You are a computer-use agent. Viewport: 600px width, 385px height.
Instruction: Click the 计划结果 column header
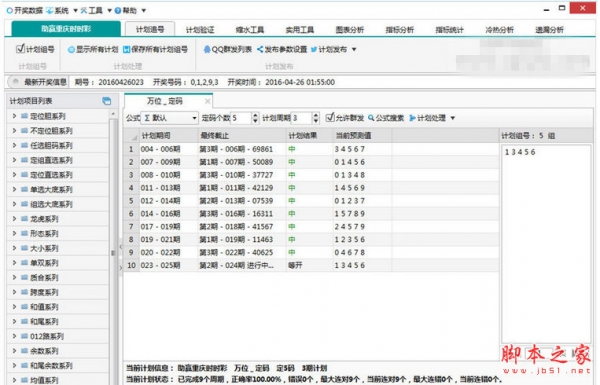point(310,135)
